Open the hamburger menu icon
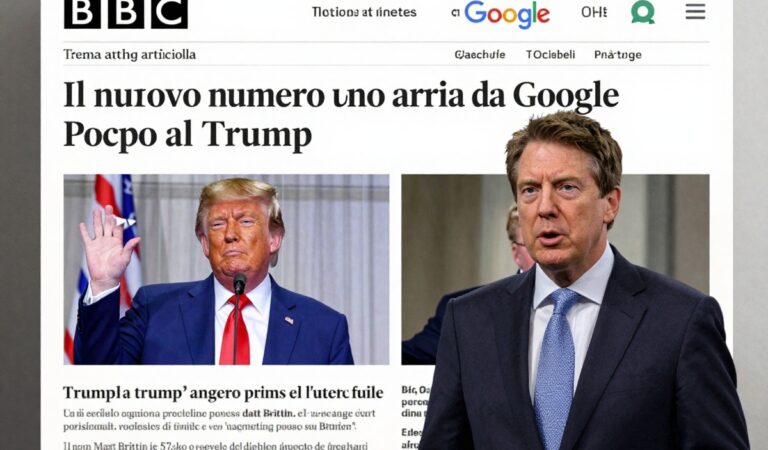 click(x=695, y=11)
